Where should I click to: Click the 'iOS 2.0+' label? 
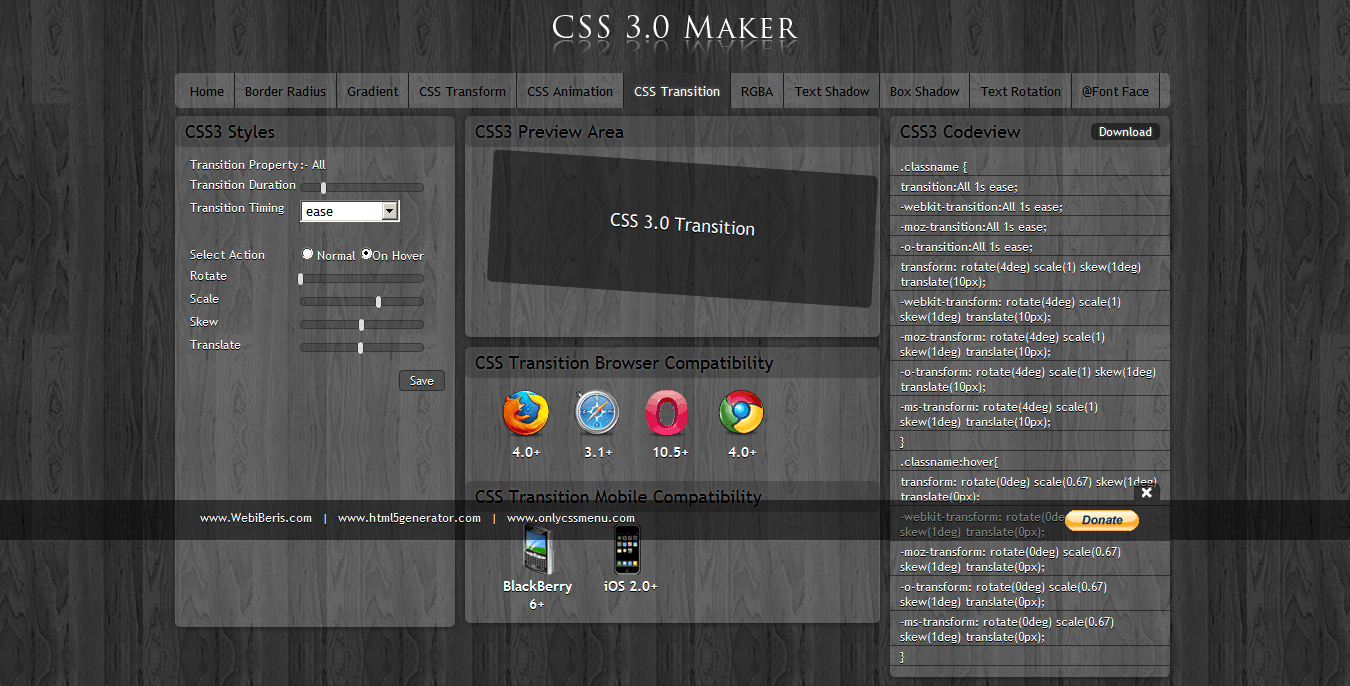[630, 586]
